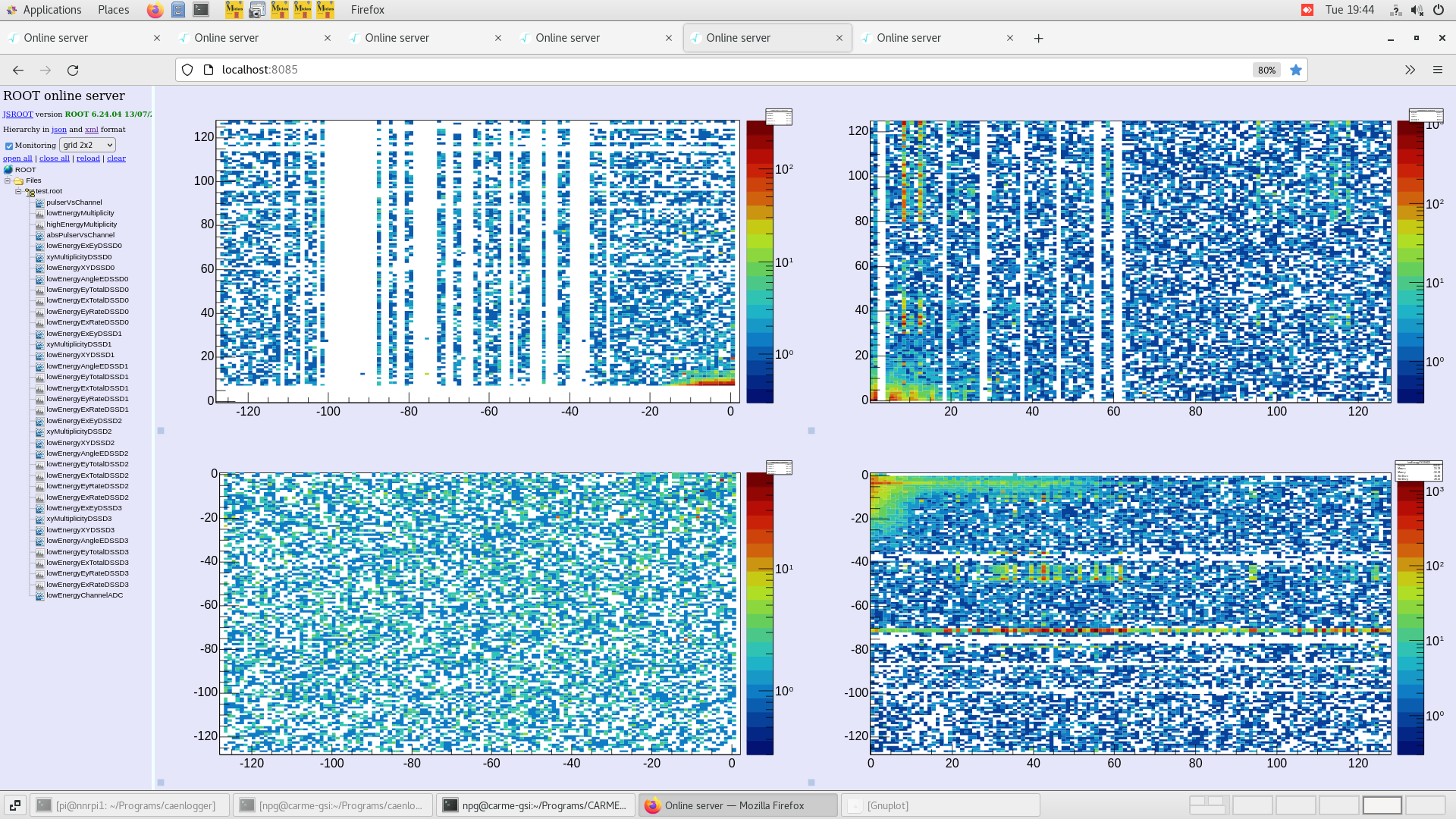Click the top-left plot's color palette bar
Image resolution: width=1456 pixels, height=819 pixels.
[759, 262]
